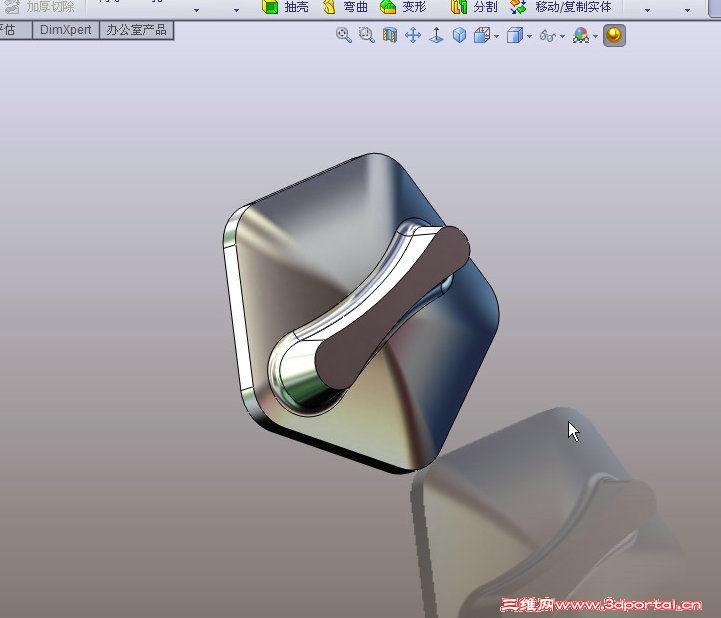
Task: Click the blue 3D cube view icon
Action: click(x=459, y=35)
